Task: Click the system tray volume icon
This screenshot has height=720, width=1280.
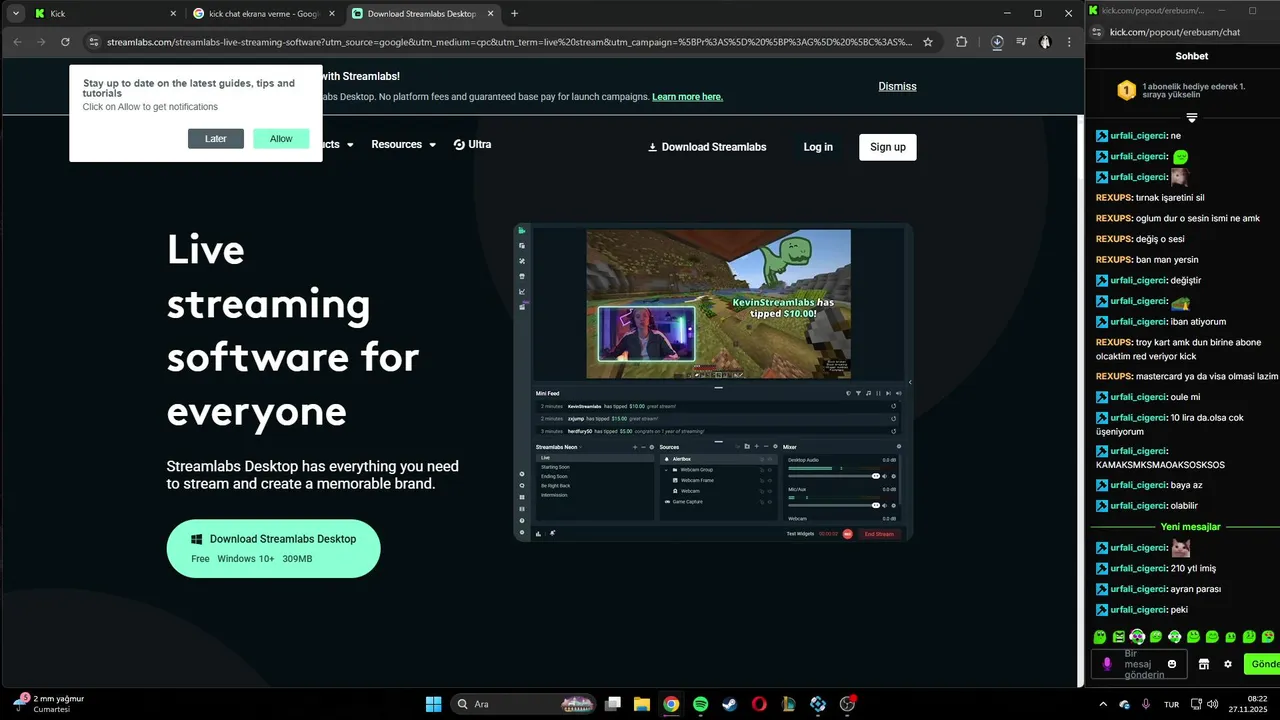Action: pyautogui.click(x=1213, y=705)
